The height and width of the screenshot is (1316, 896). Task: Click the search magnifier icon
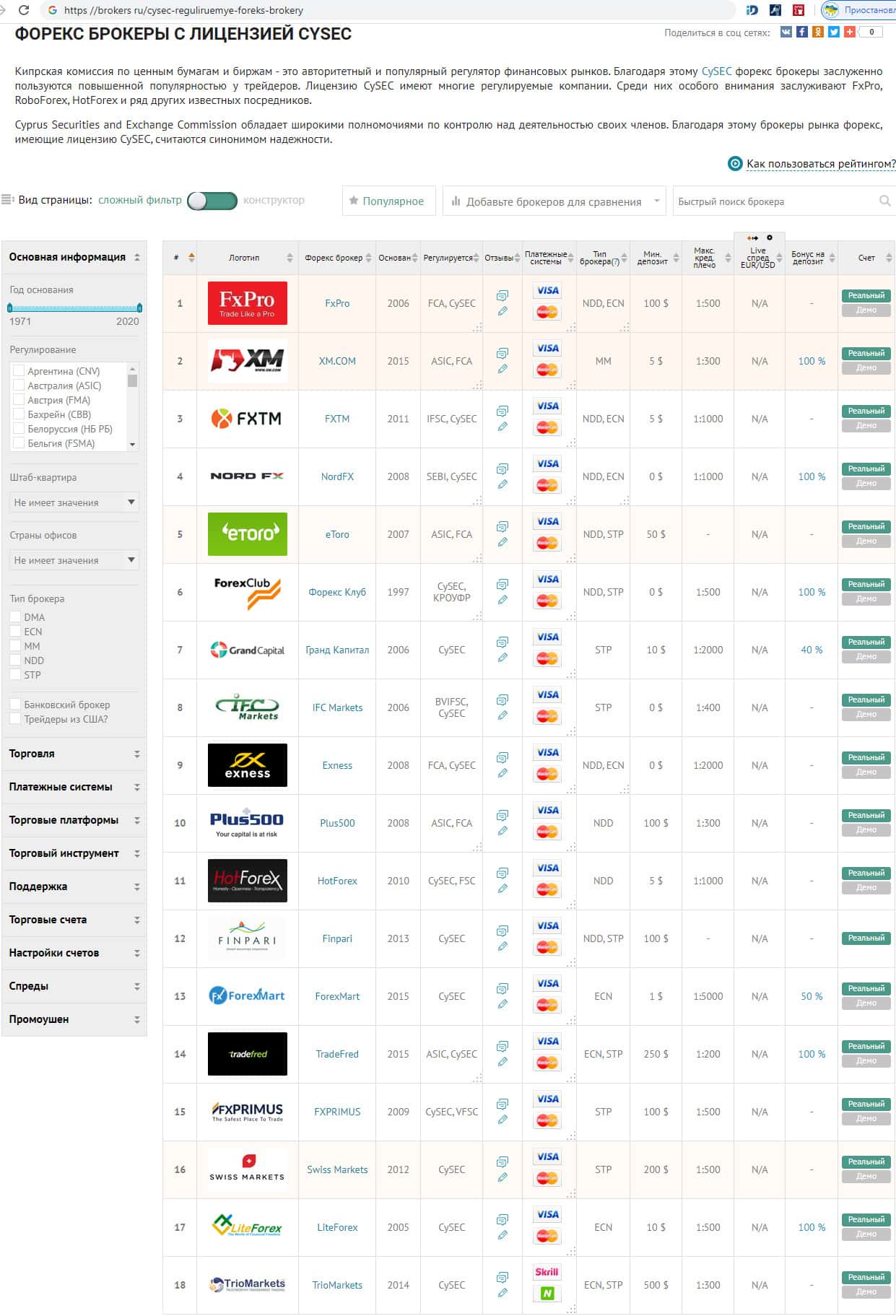[x=884, y=201]
